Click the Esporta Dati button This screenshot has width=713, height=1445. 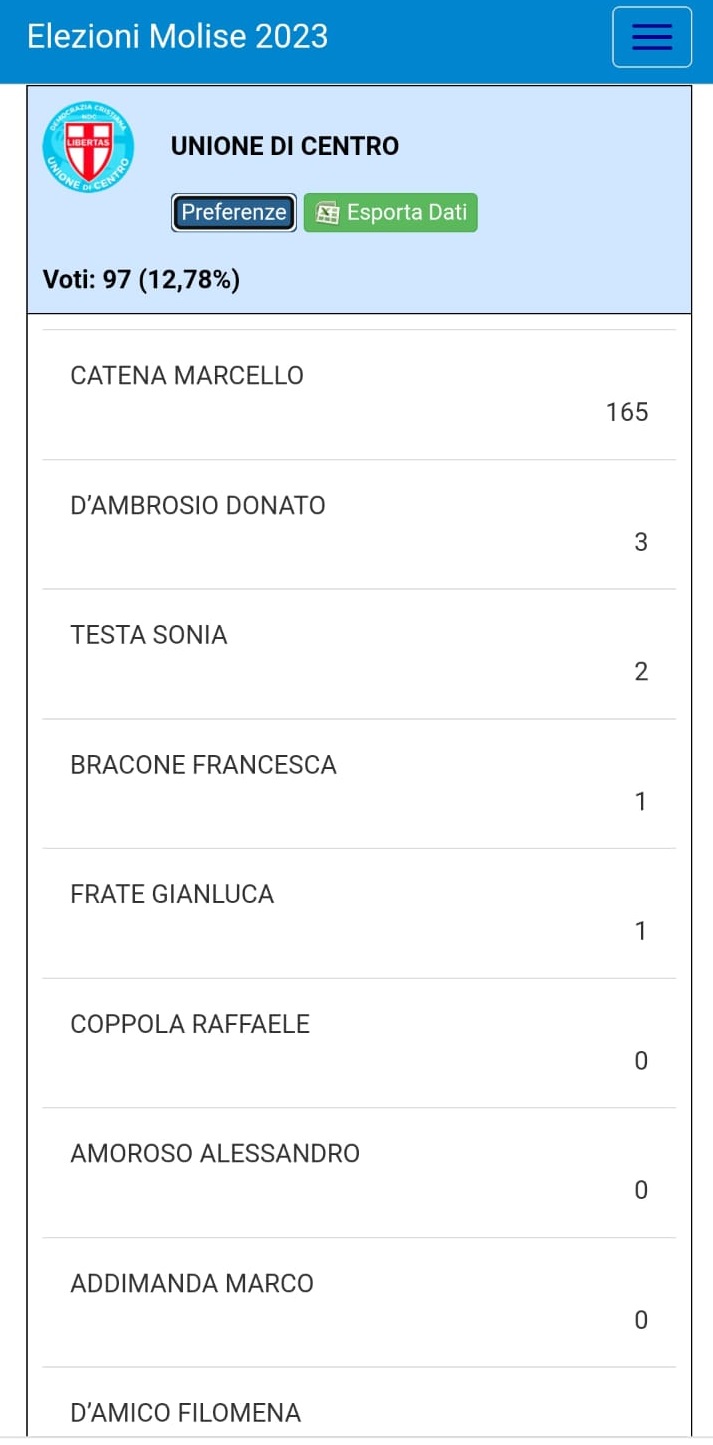391,213
